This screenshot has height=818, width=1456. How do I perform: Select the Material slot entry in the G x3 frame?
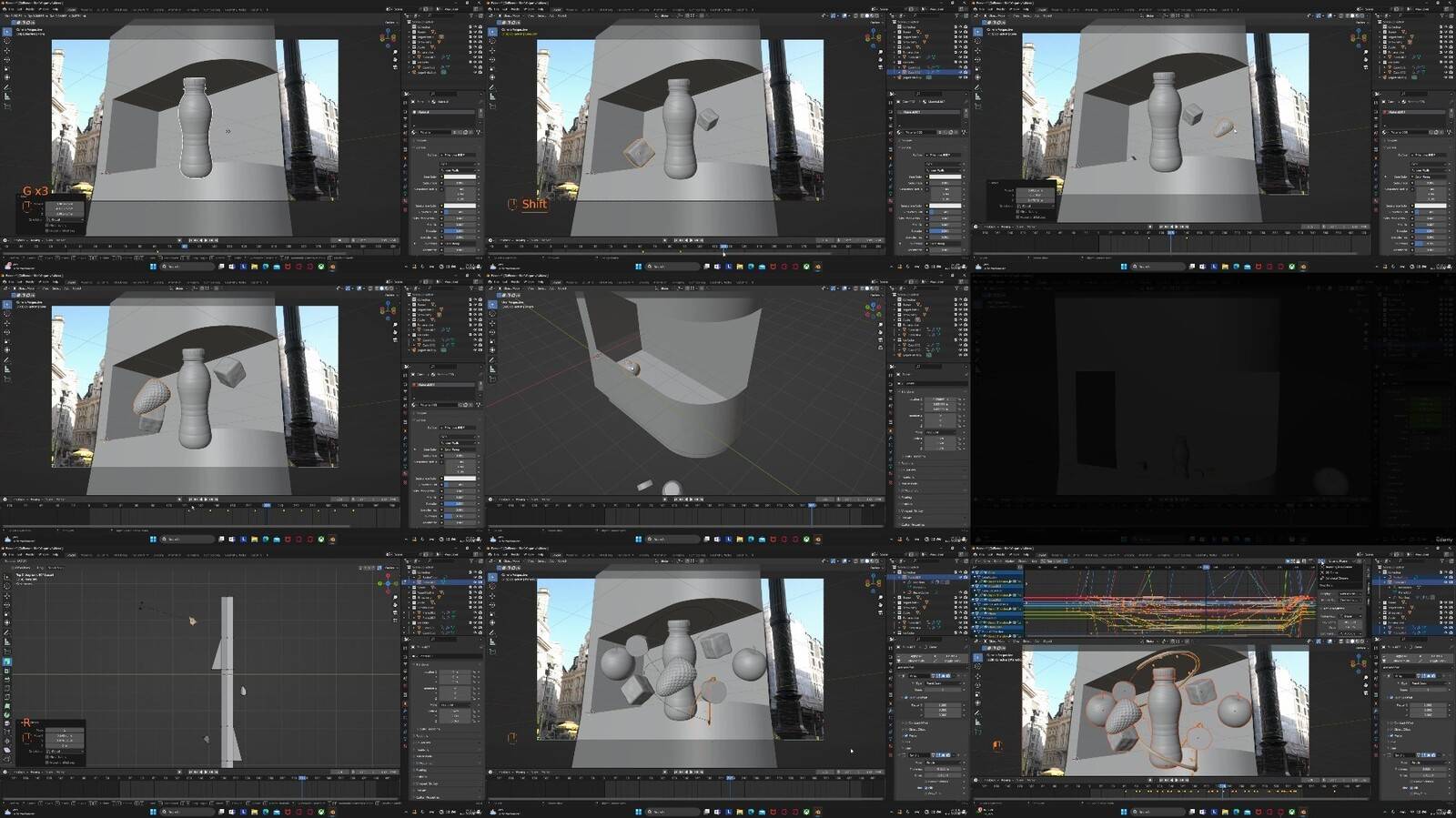click(443, 112)
